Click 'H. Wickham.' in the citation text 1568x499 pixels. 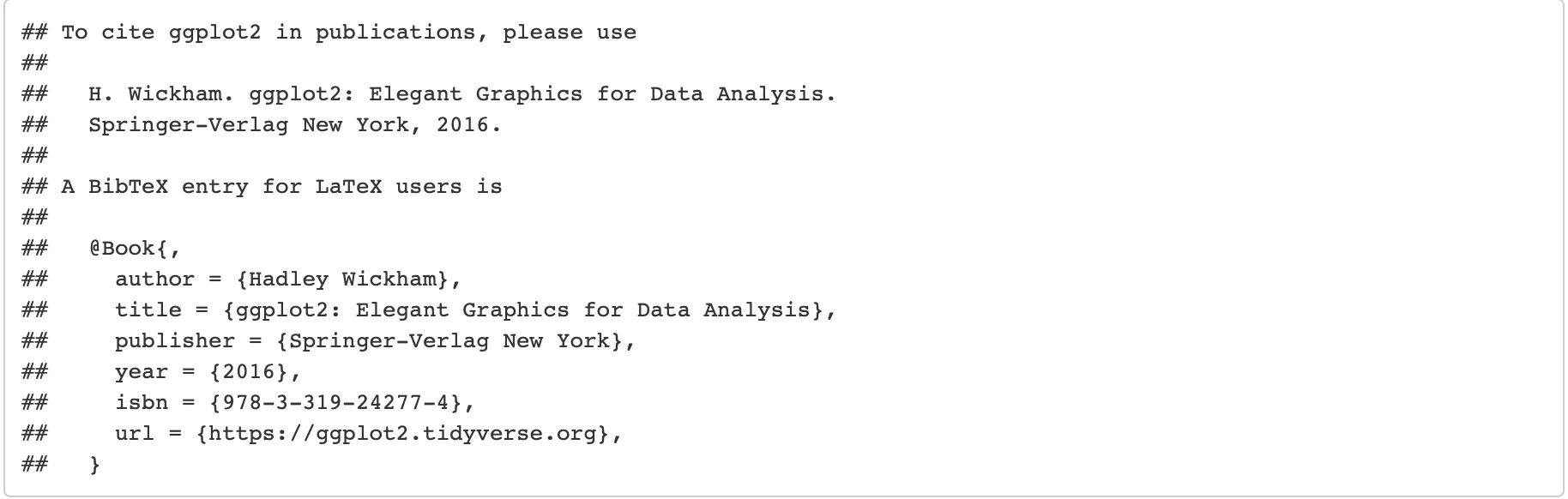click(161, 94)
